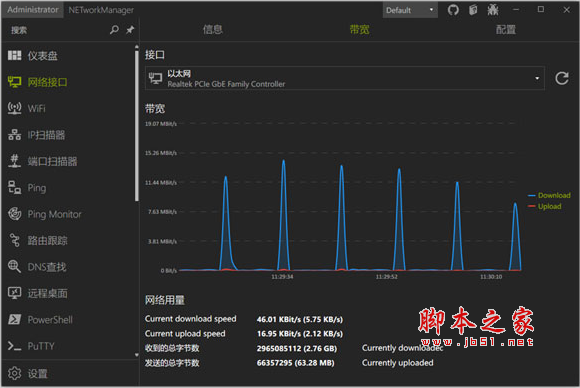Click the 66357295 (63.28 MB) sent value
Viewport: 580px width, 388px height.
tap(296, 363)
